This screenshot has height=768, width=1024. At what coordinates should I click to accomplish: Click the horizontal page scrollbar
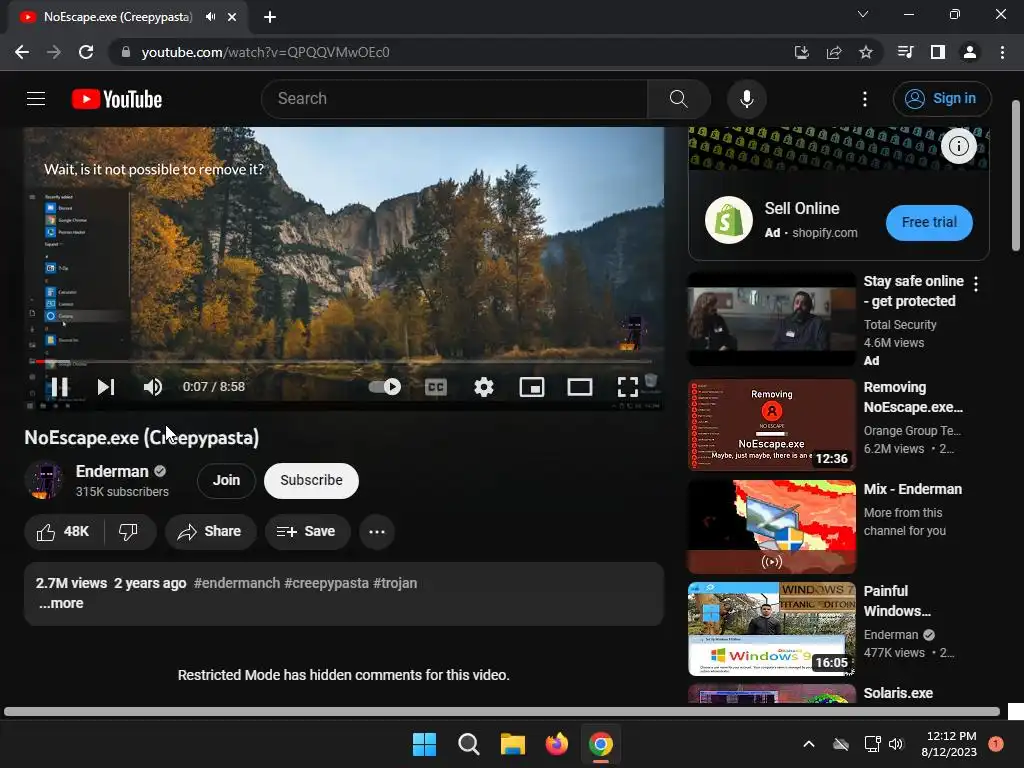(502, 711)
